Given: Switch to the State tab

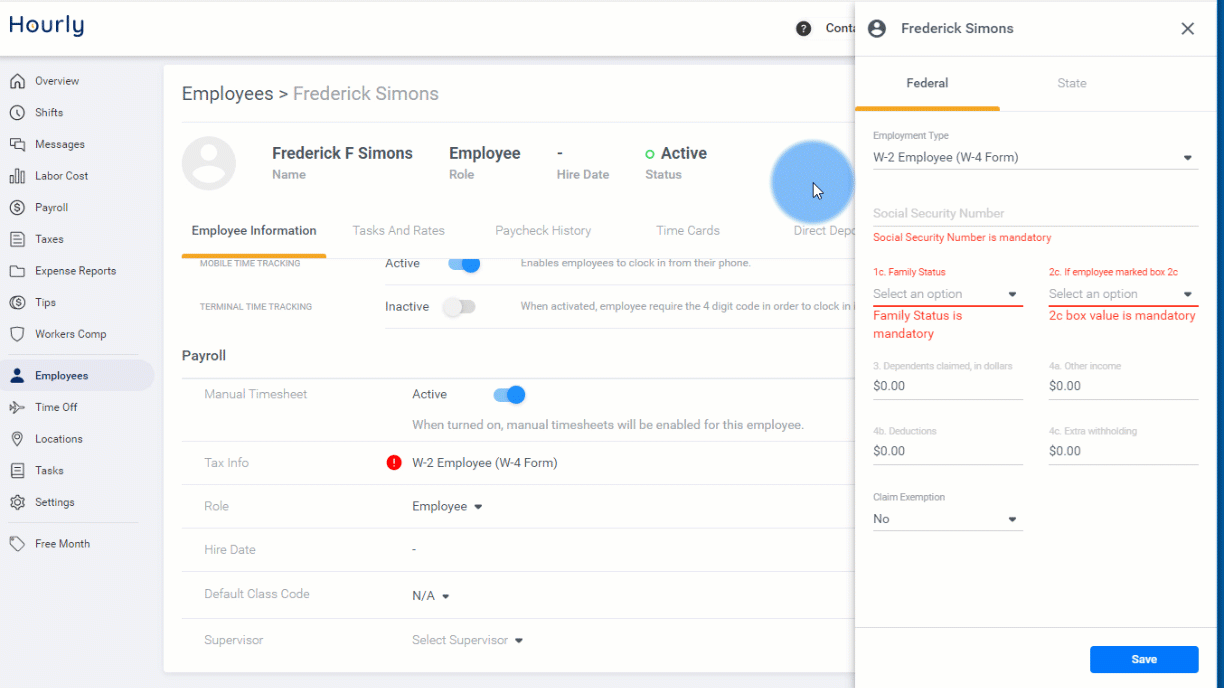Looking at the screenshot, I should click(1071, 83).
